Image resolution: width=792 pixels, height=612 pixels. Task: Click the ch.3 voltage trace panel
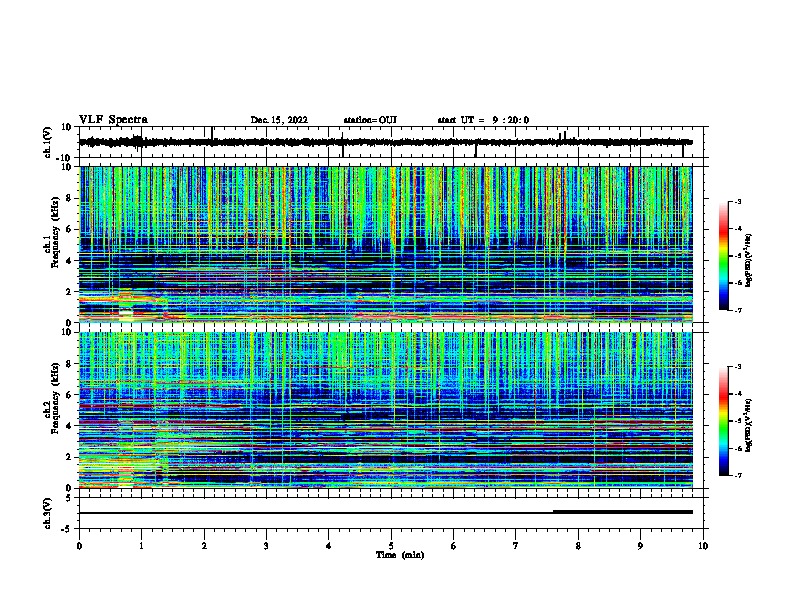[393, 513]
